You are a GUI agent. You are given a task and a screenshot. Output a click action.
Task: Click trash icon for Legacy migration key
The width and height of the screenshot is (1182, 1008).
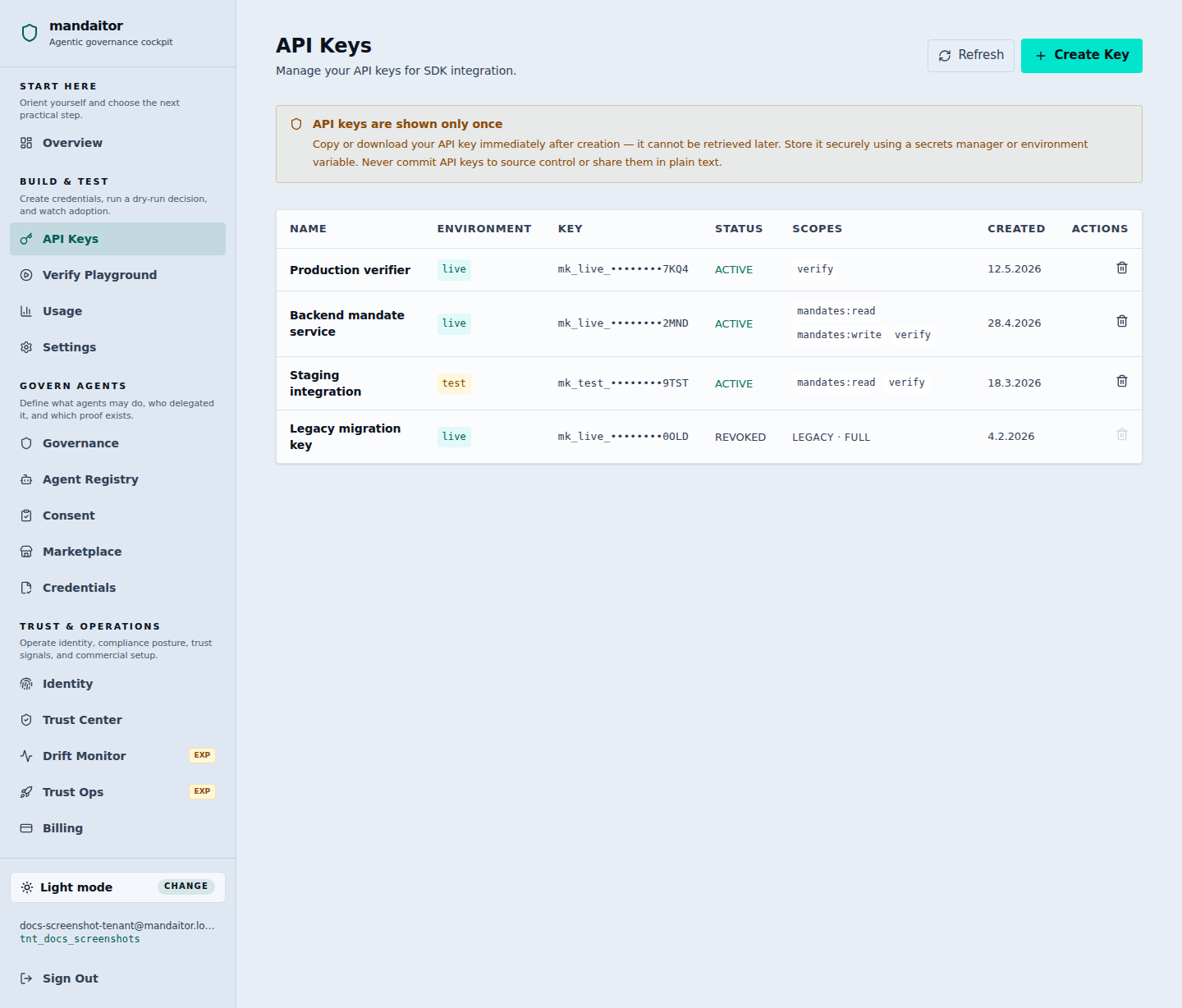pyautogui.click(x=1122, y=434)
